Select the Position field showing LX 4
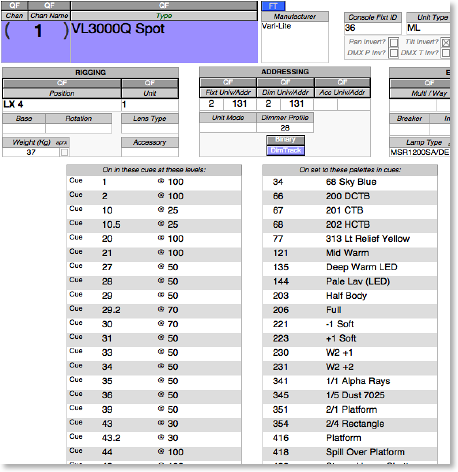 point(62,105)
